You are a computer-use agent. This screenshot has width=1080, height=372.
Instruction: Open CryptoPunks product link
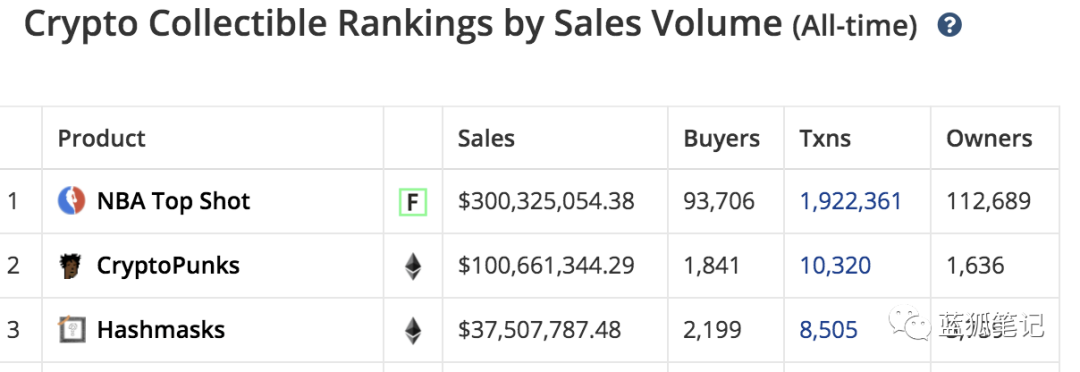(x=168, y=266)
